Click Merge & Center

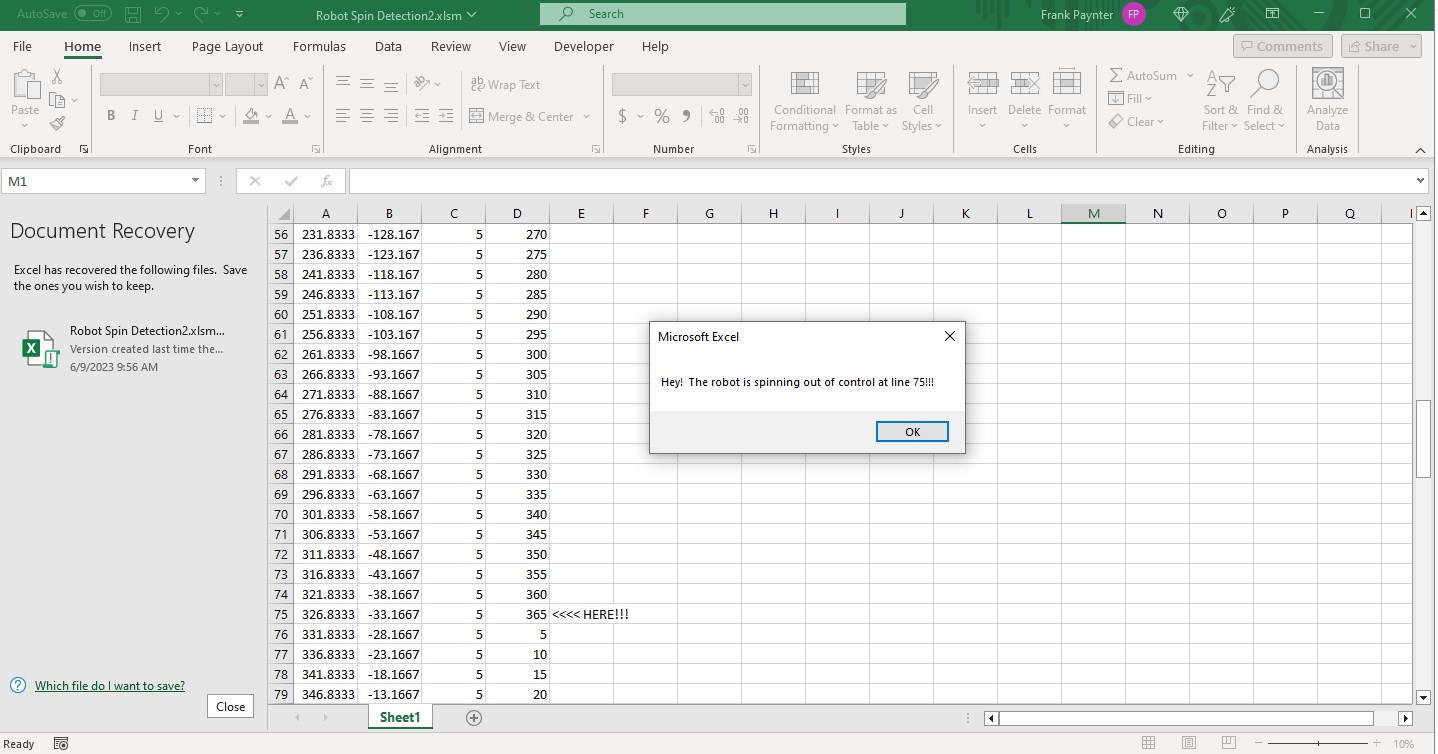521,116
